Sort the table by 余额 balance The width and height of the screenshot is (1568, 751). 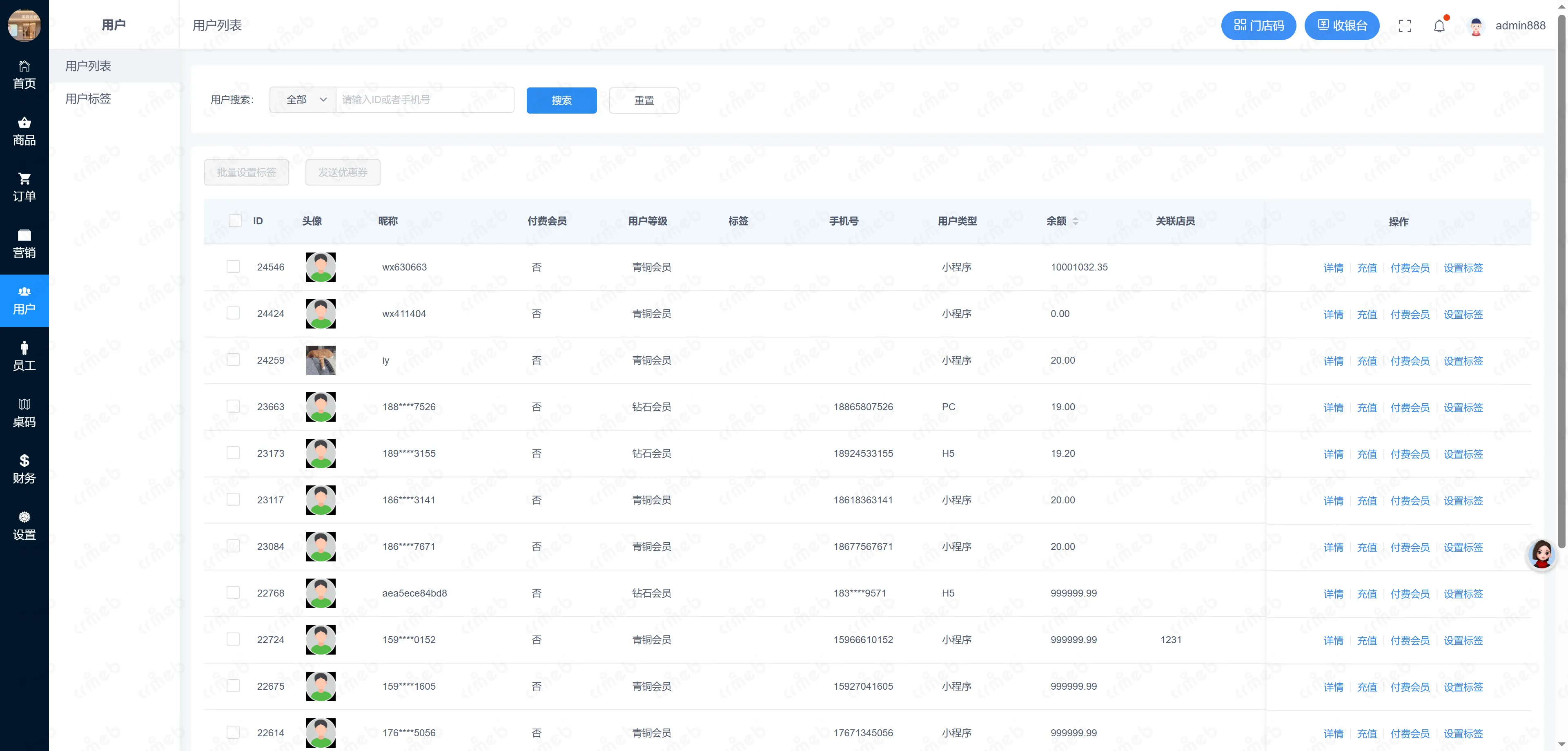coord(1076,221)
